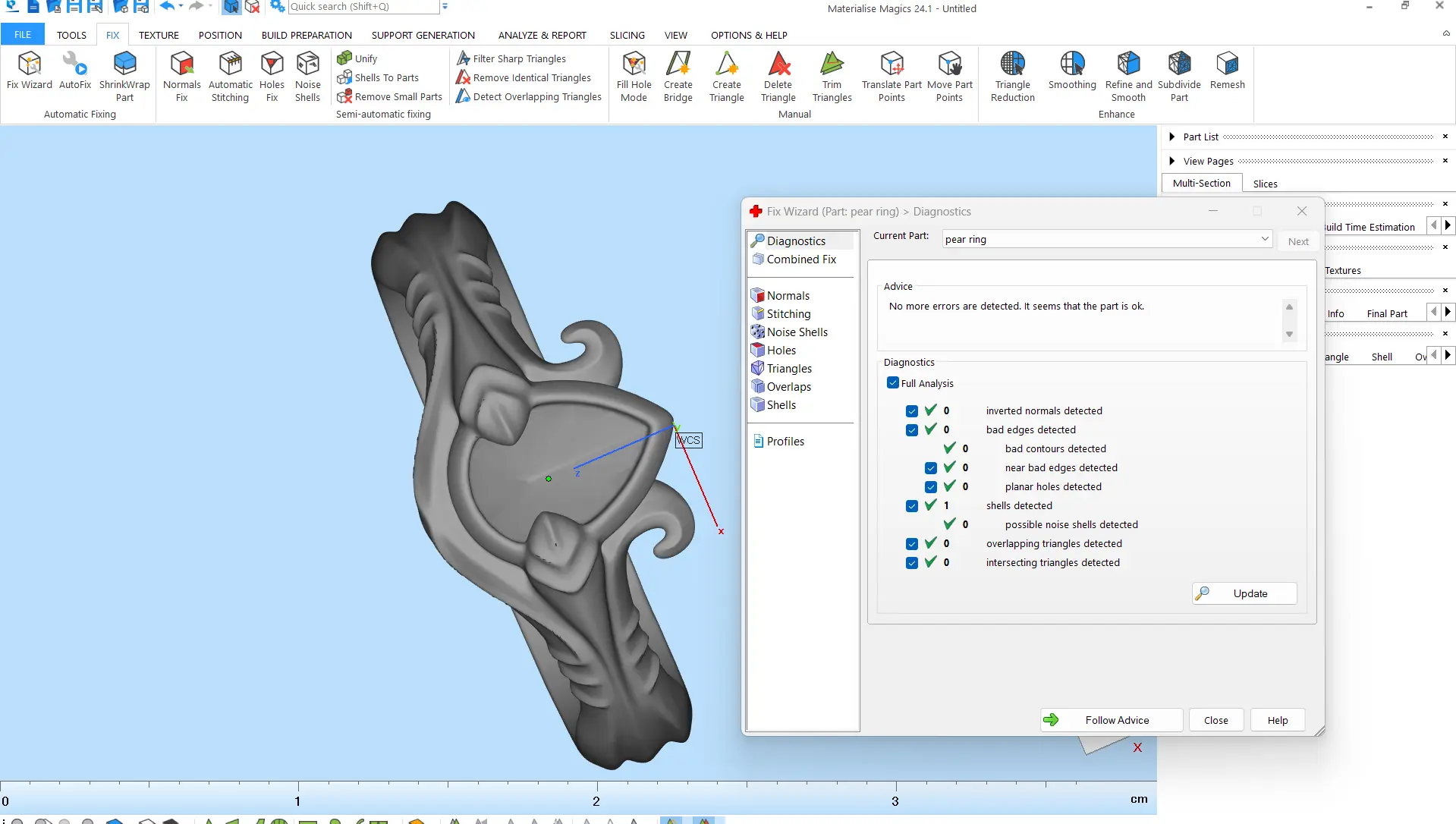The image size is (1456, 824).
Task: Choose the Delete Triangle tool
Action: (778, 76)
